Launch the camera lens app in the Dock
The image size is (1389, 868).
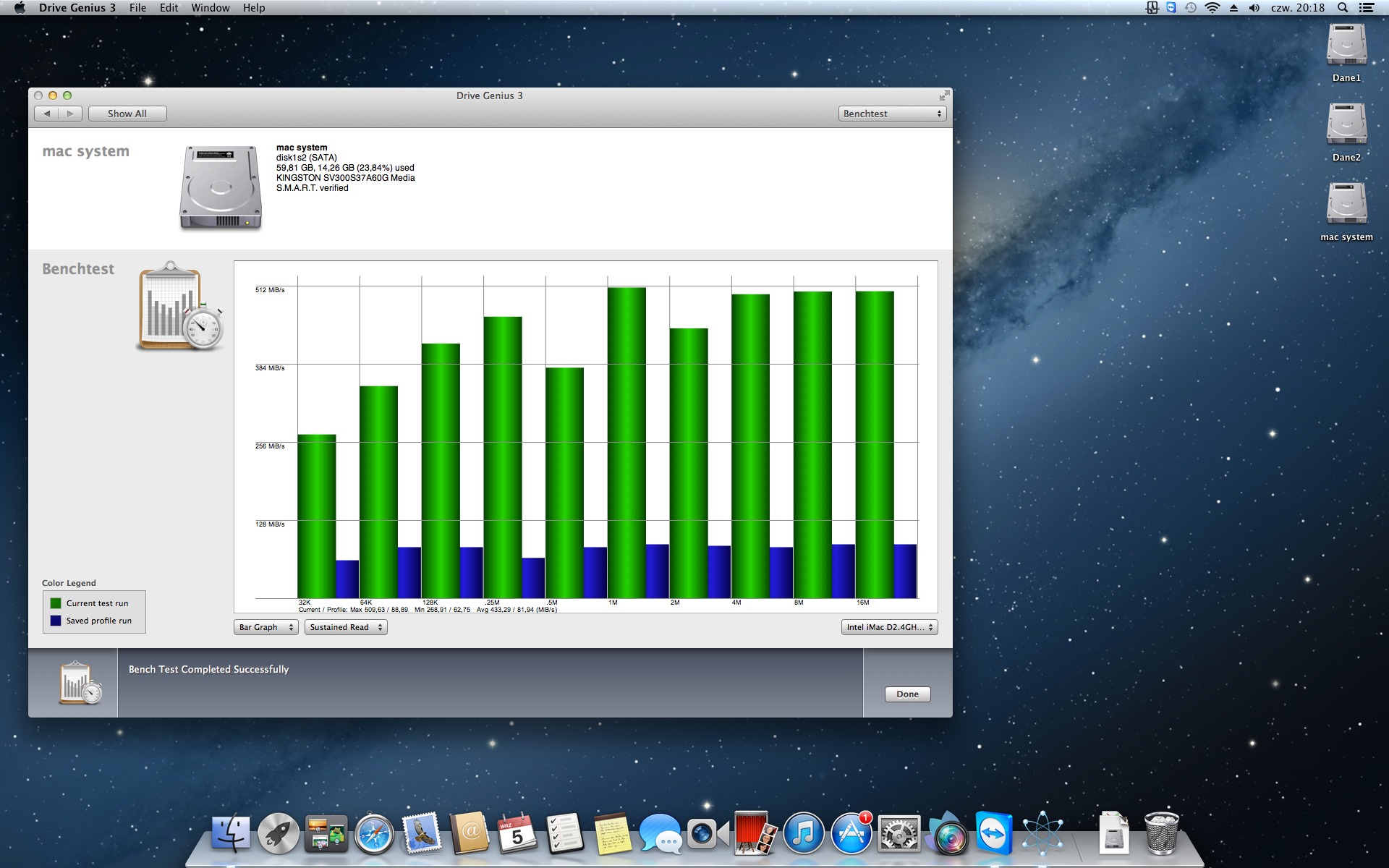[x=947, y=833]
